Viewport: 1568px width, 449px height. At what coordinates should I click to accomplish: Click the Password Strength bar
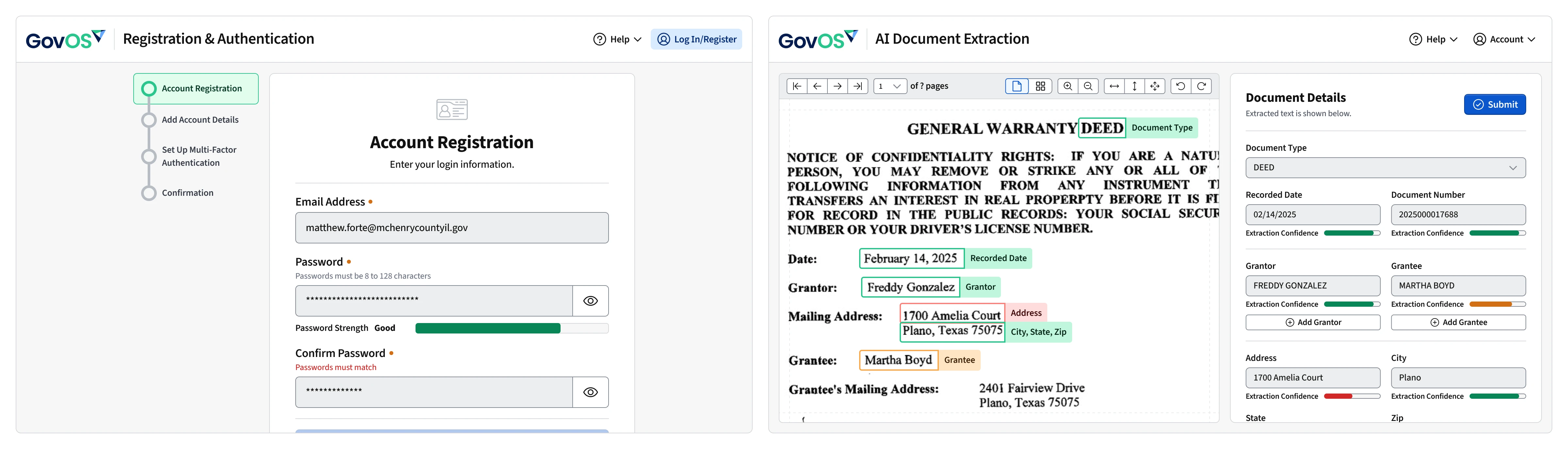pyautogui.click(x=511, y=329)
